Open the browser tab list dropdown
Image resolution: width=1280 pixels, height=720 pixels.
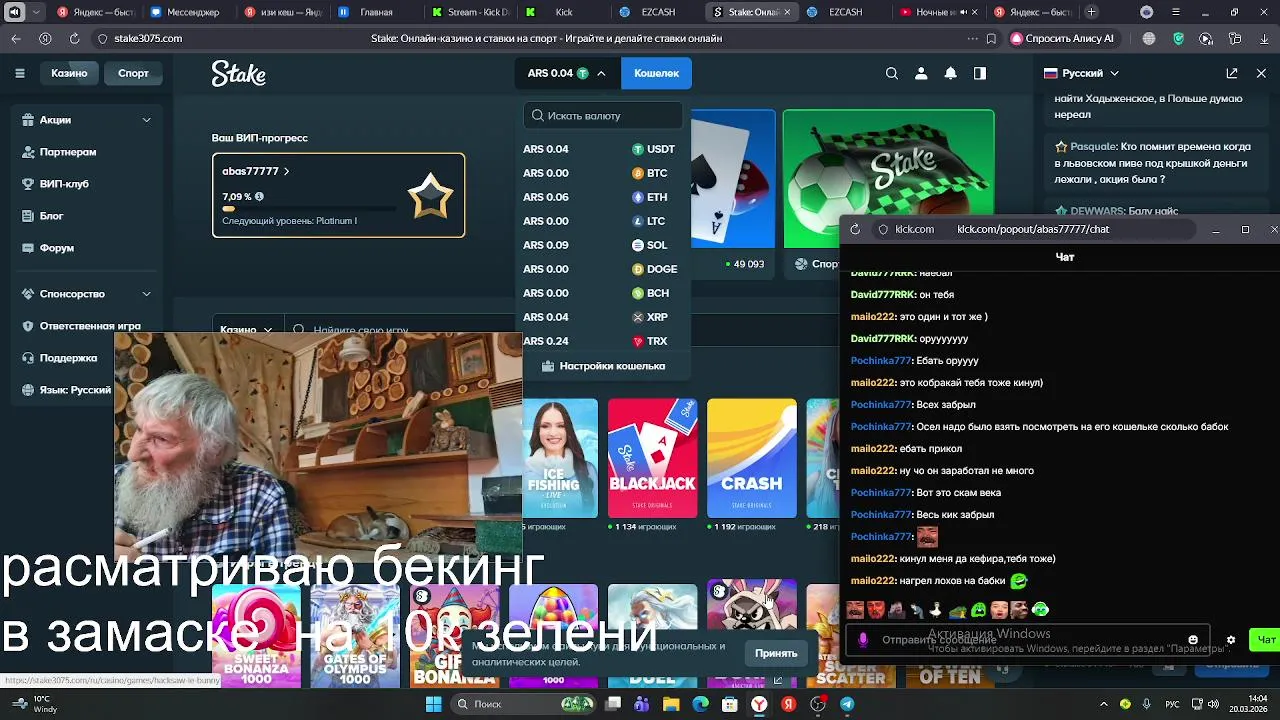coord(38,12)
